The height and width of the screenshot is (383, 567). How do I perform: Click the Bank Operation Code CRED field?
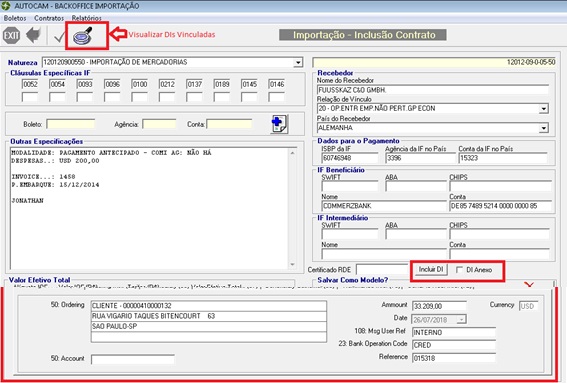pyautogui.click(x=454, y=345)
